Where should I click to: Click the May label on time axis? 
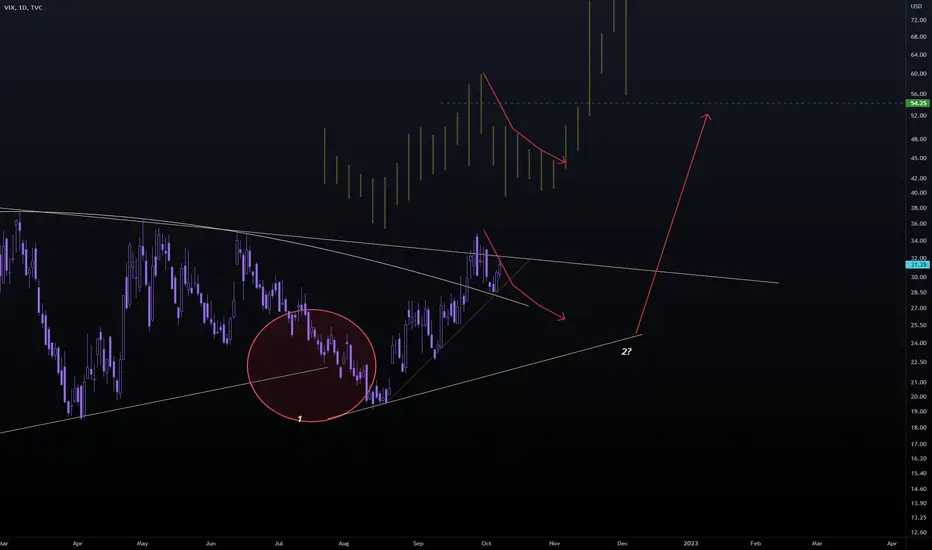142,543
